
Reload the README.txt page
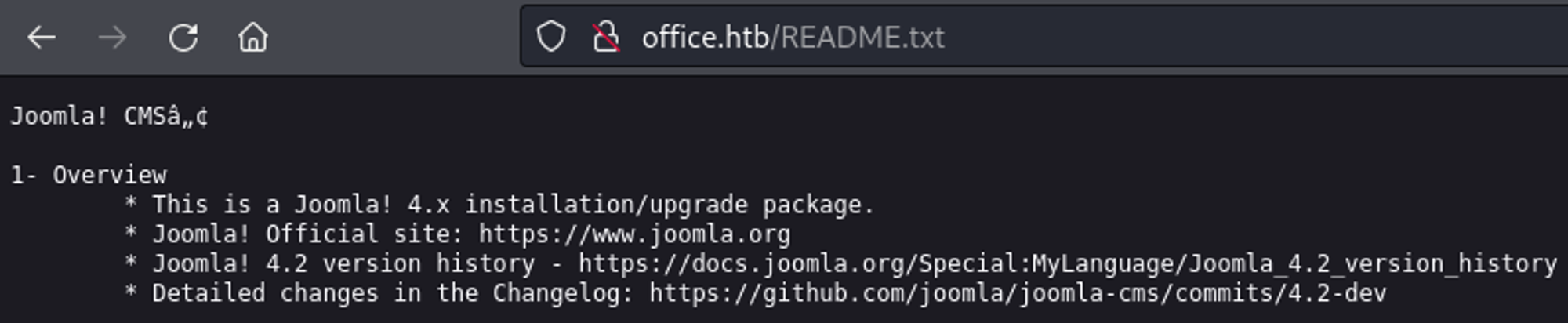183,38
